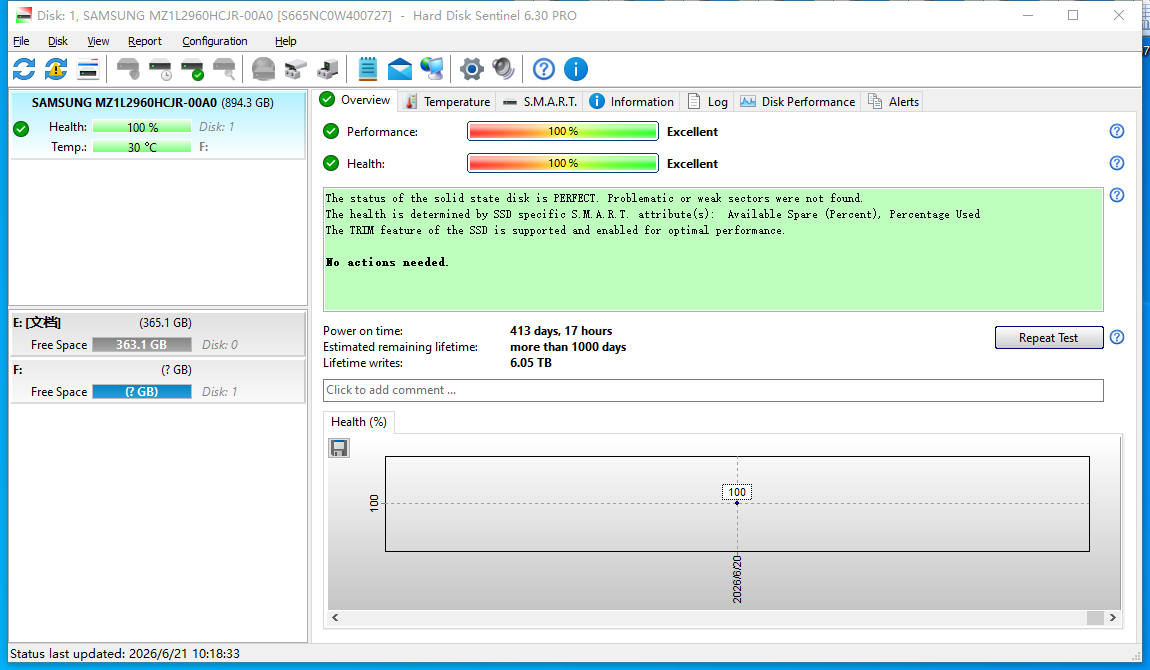1150x670 pixels.
Task: Click the speaker sound icon in toolbar
Action: (x=504, y=70)
